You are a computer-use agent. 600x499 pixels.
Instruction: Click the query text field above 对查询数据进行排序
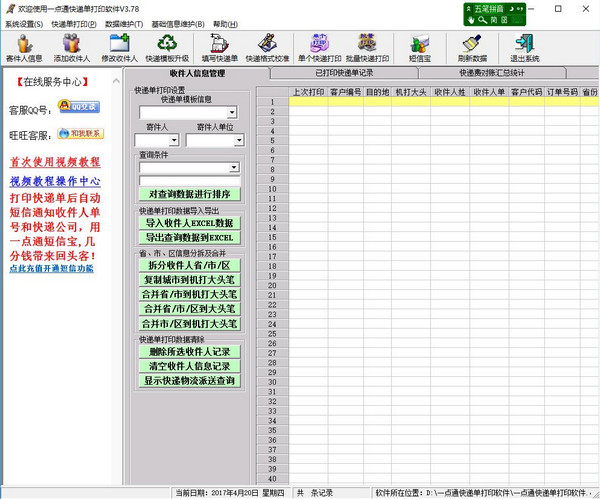pos(189,181)
